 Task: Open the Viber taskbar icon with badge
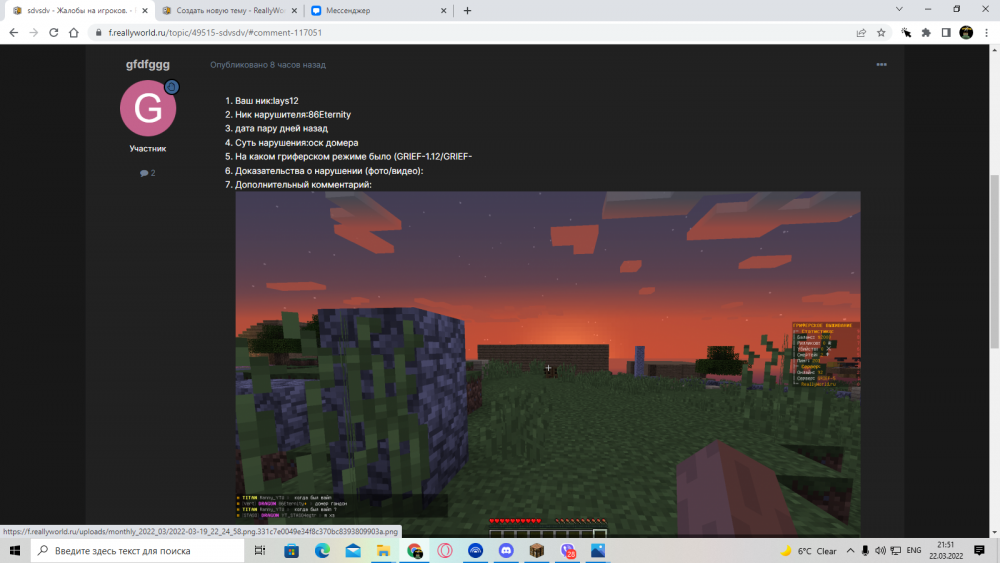coord(567,550)
